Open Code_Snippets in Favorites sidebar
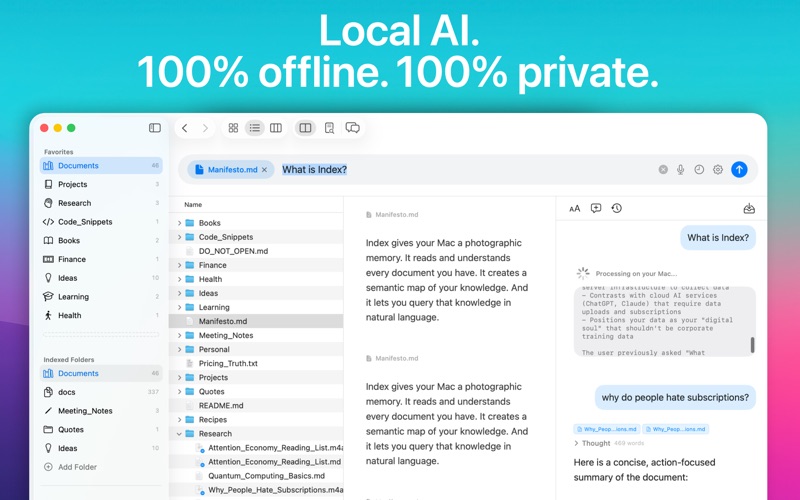The image size is (800, 500). point(101,222)
